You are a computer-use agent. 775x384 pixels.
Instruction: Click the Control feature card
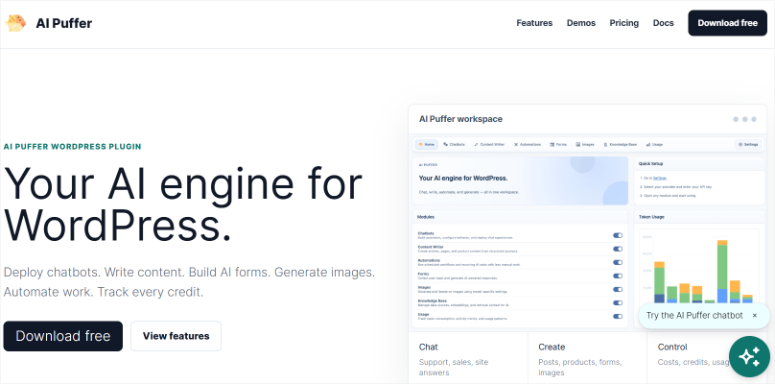click(706, 357)
